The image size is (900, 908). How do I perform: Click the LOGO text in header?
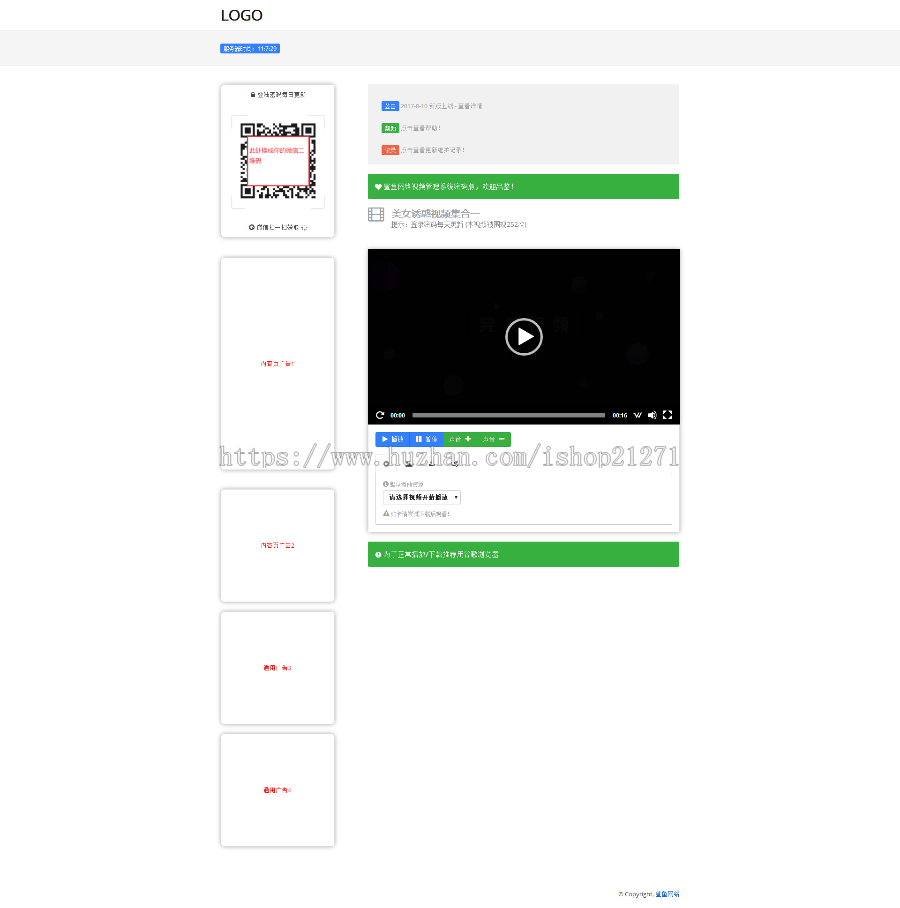click(242, 16)
